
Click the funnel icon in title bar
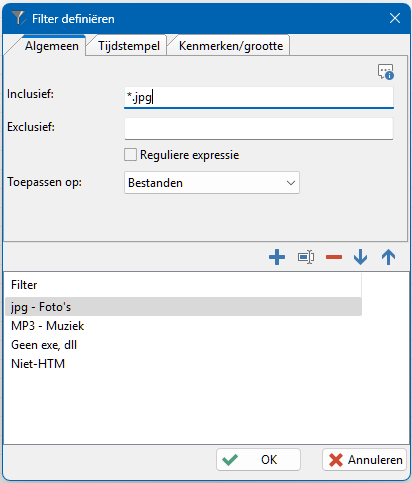(x=18, y=18)
